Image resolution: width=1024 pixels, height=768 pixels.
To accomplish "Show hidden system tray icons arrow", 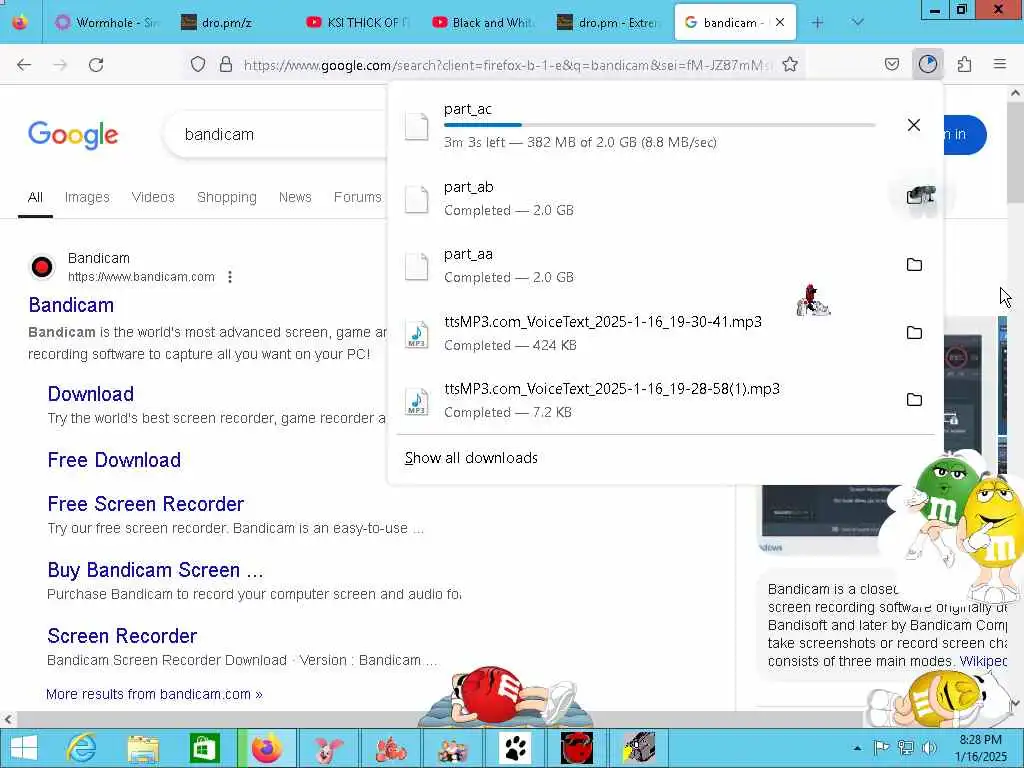I will click(x=857, y=748).
